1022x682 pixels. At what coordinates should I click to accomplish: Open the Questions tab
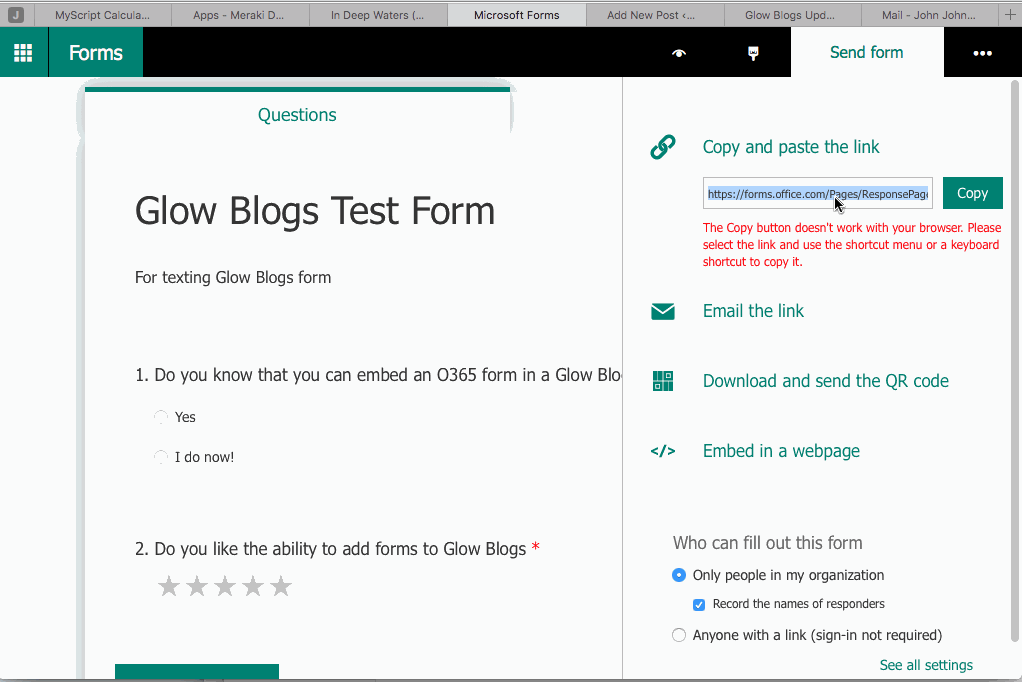[x=297, y=115]
